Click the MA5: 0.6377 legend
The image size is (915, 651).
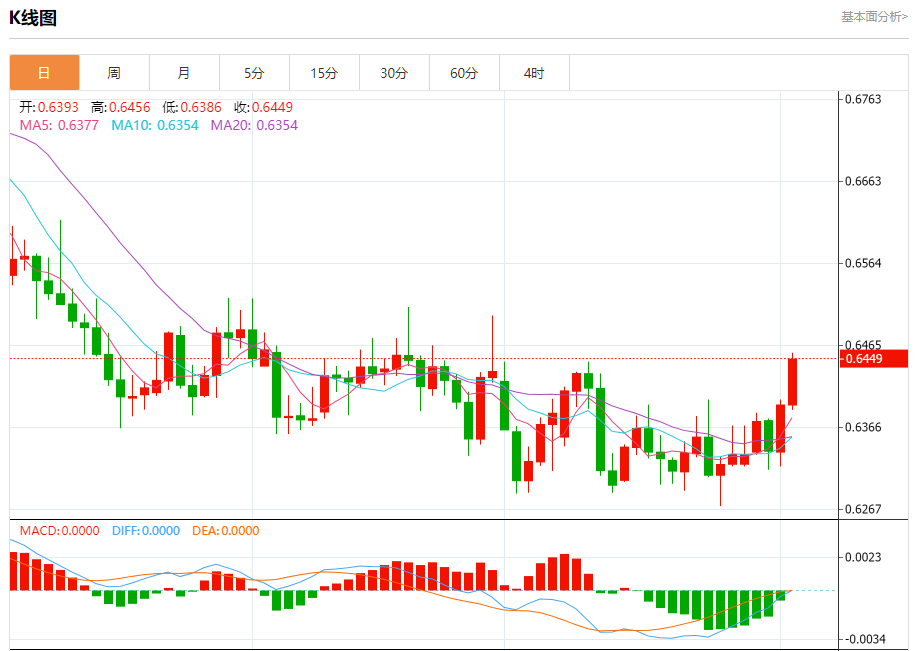(x=59, y=125)
